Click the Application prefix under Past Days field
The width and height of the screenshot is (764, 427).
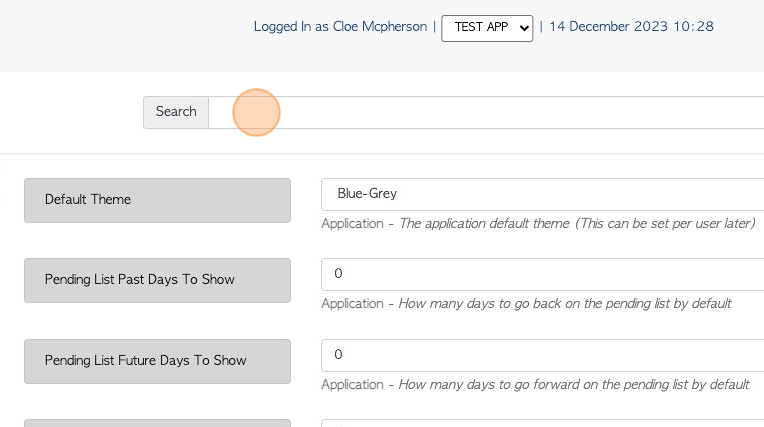coord(352,304)
